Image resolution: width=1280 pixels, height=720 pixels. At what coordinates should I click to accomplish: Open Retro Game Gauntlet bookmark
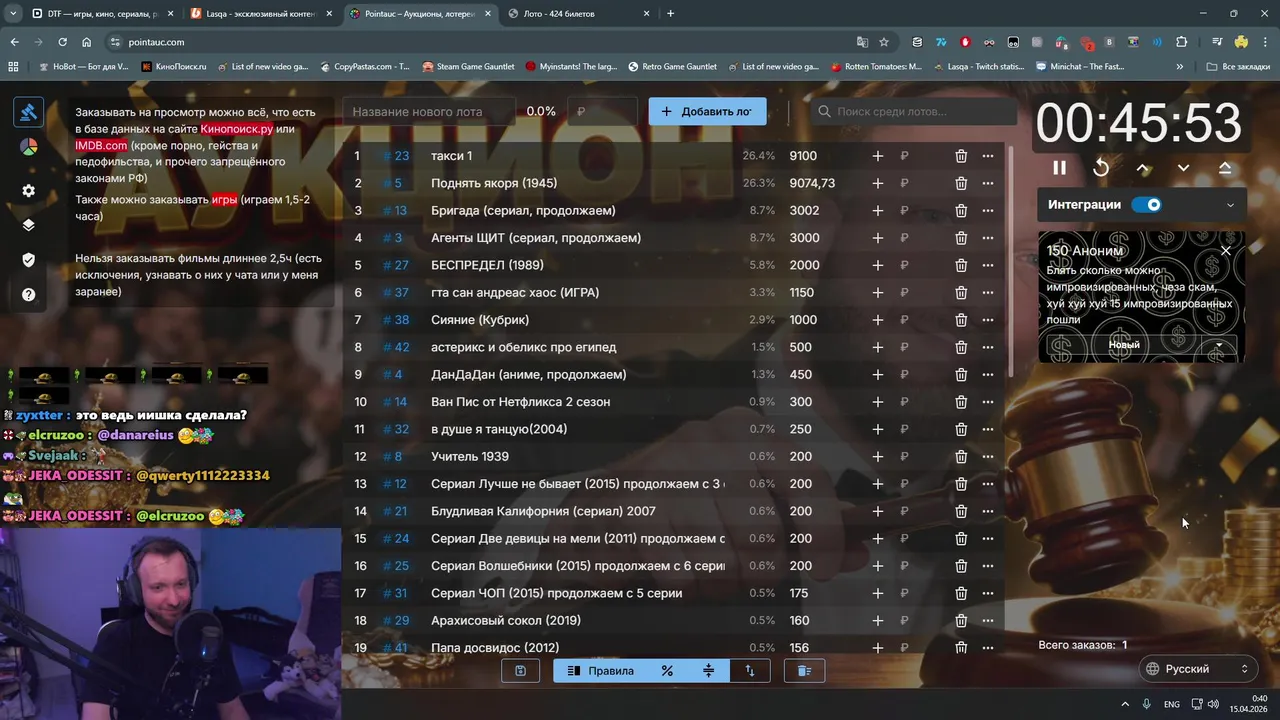pyautogui.click(x=672, y=67)
